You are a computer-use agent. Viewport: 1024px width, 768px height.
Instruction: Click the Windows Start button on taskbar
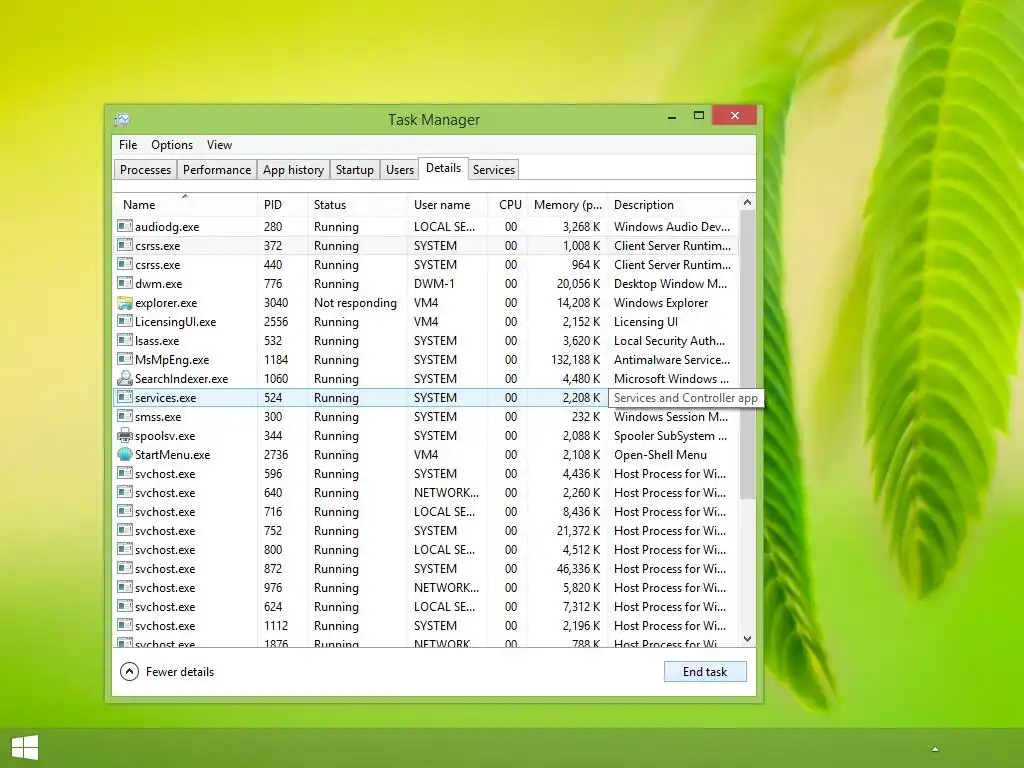click(x=25, y=747)
